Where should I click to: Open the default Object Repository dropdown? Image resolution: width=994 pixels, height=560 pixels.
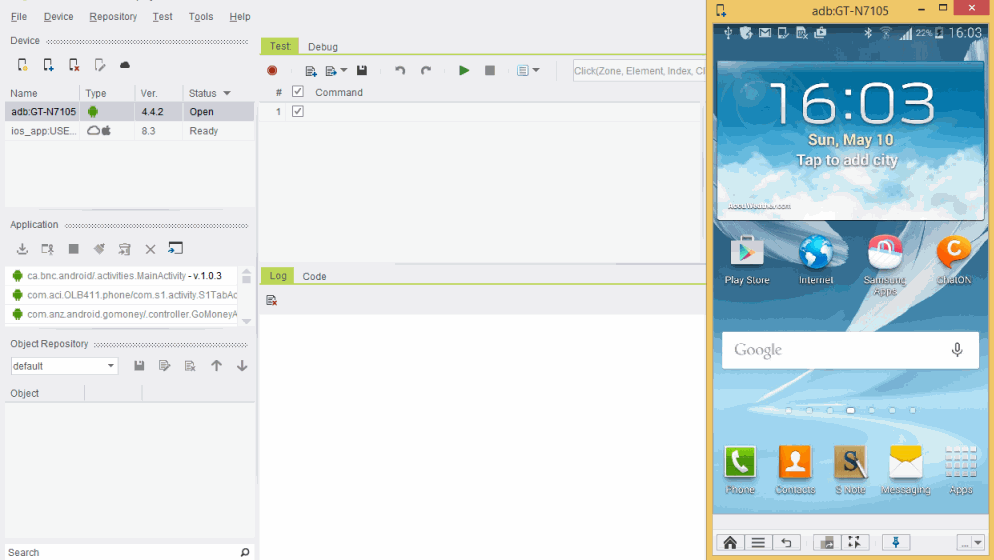[64, 366]
